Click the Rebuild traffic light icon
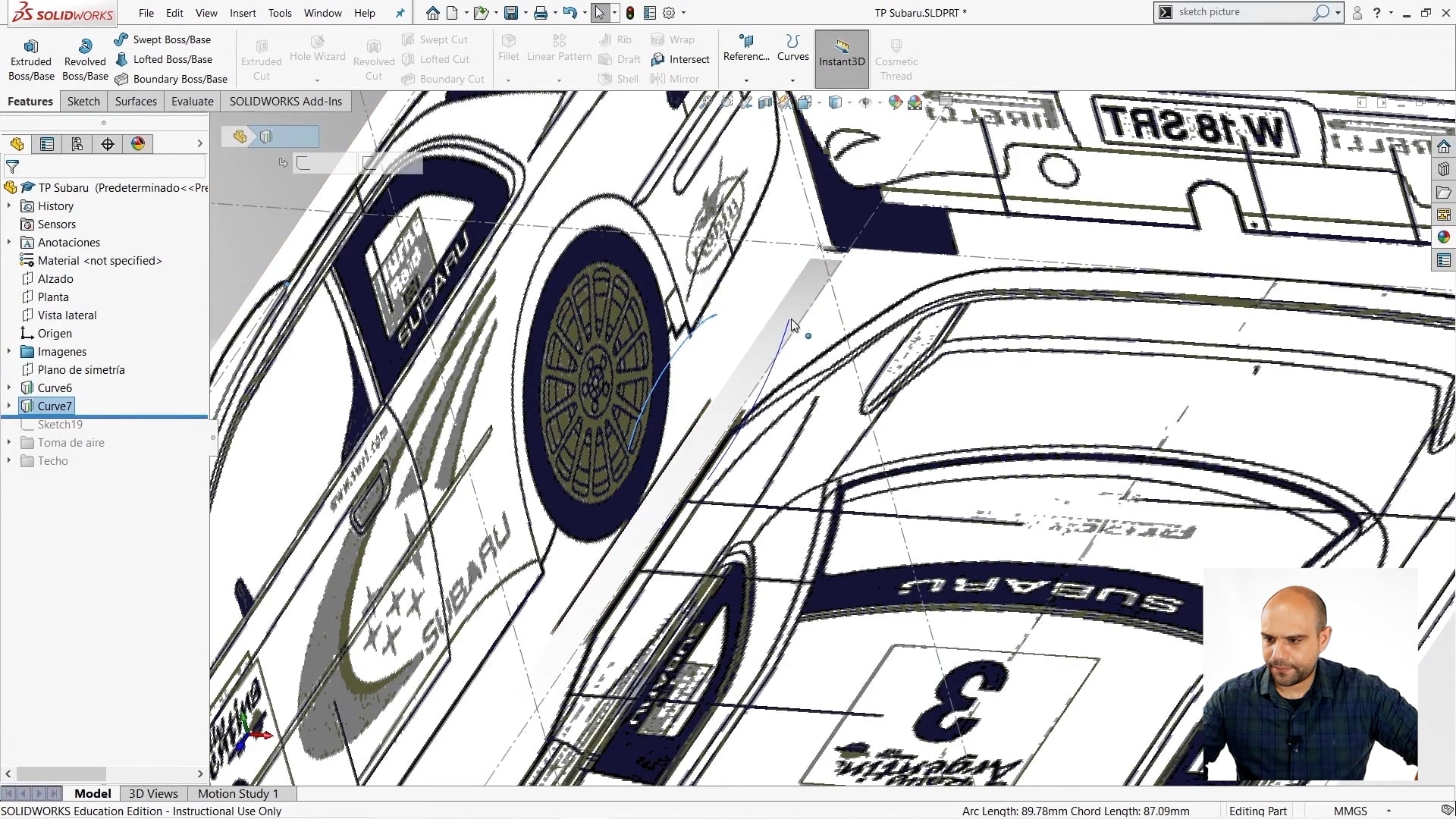 coord(630,13)
